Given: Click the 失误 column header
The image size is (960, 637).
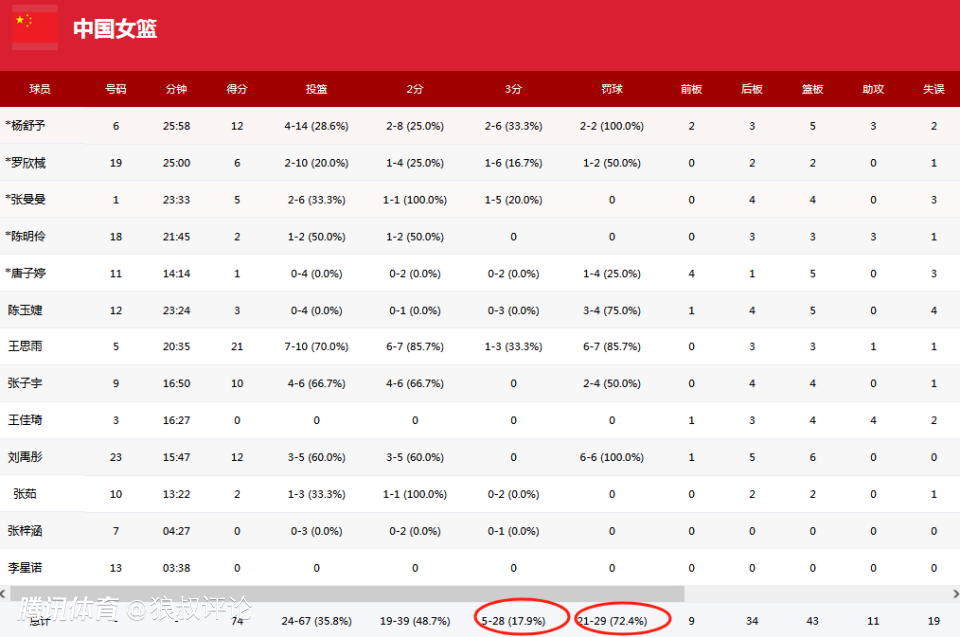Looking at the screenshot, I should [933, 89].
